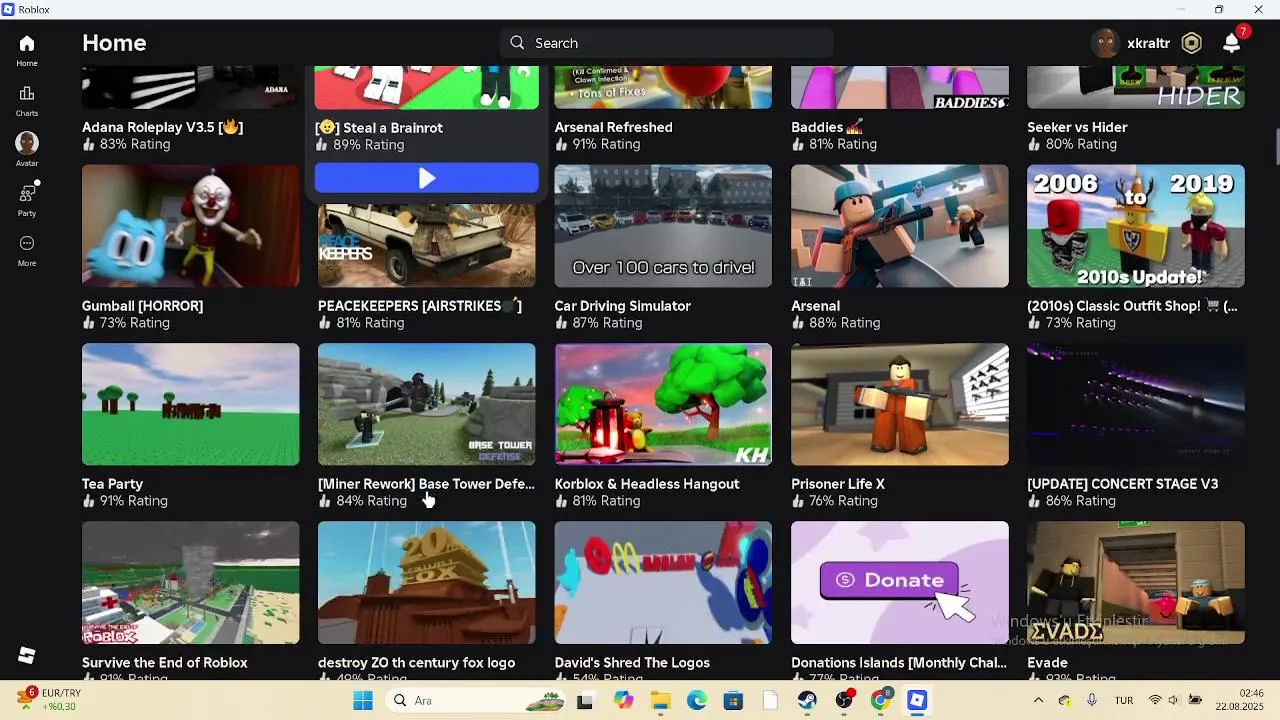This screenshot has height=720, width=1280.
Task: Open Base Tower Defense thumbnail
Action: [x=427, y=404]
